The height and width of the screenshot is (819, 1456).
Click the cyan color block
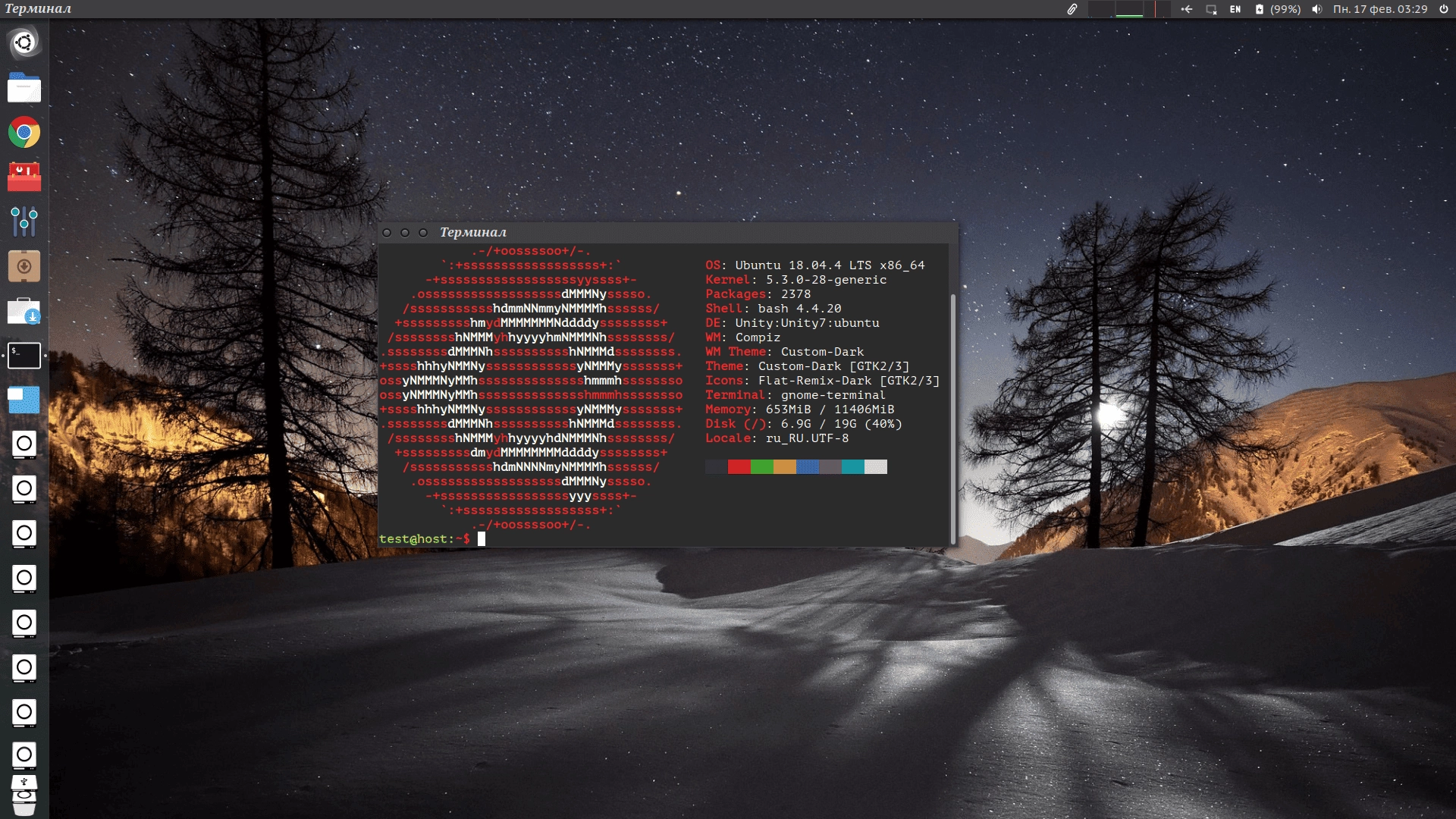[853, 467]
